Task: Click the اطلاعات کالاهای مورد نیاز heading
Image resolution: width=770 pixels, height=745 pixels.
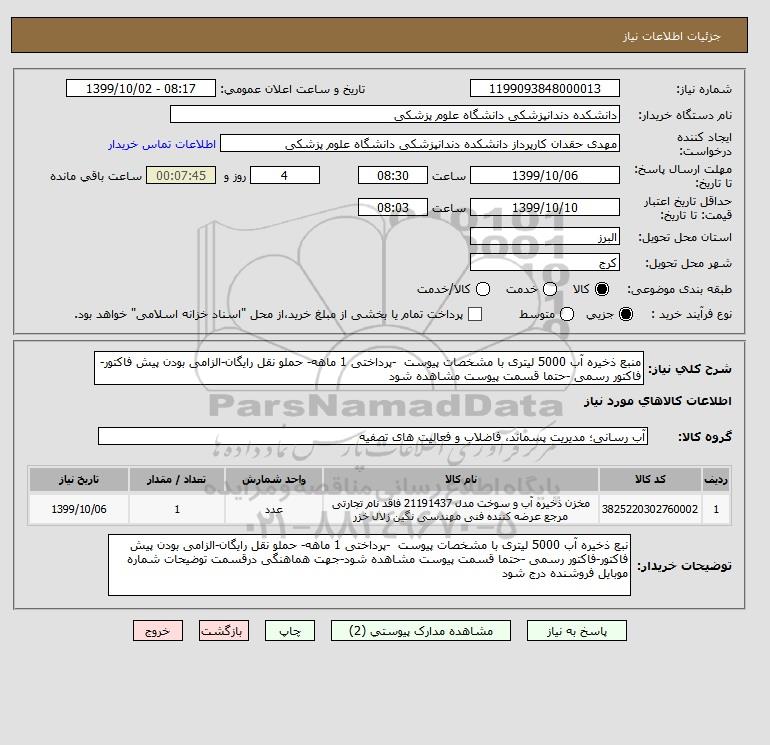Action: point(658,401)
